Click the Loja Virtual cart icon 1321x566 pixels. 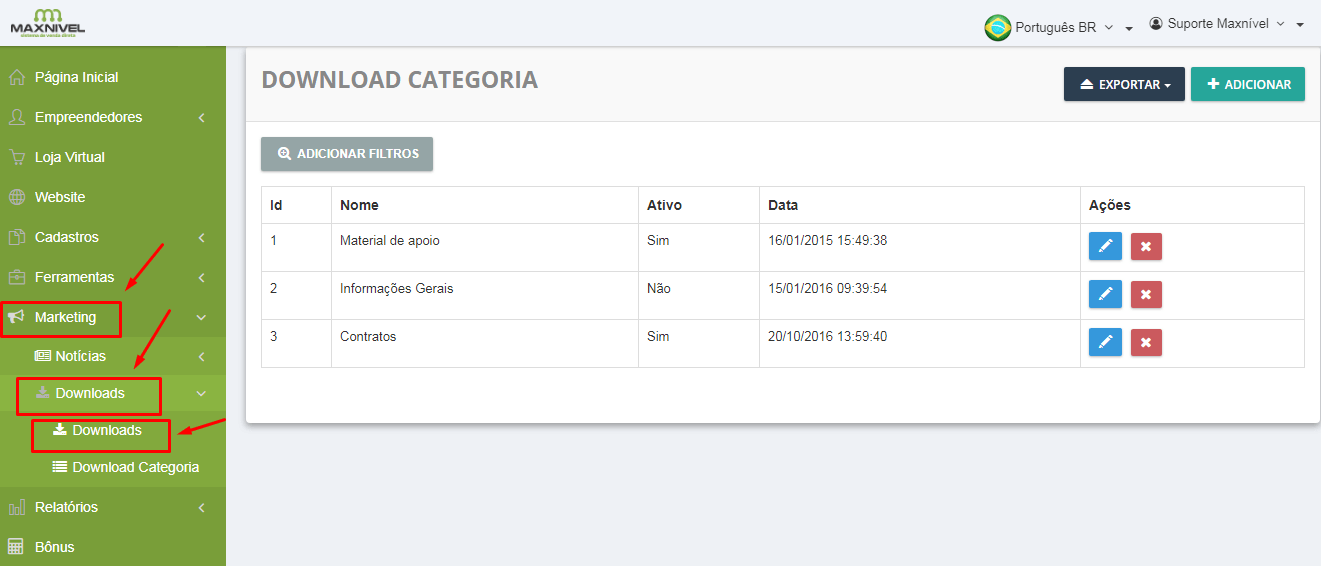pyautogui.click(x=16, y=157)
